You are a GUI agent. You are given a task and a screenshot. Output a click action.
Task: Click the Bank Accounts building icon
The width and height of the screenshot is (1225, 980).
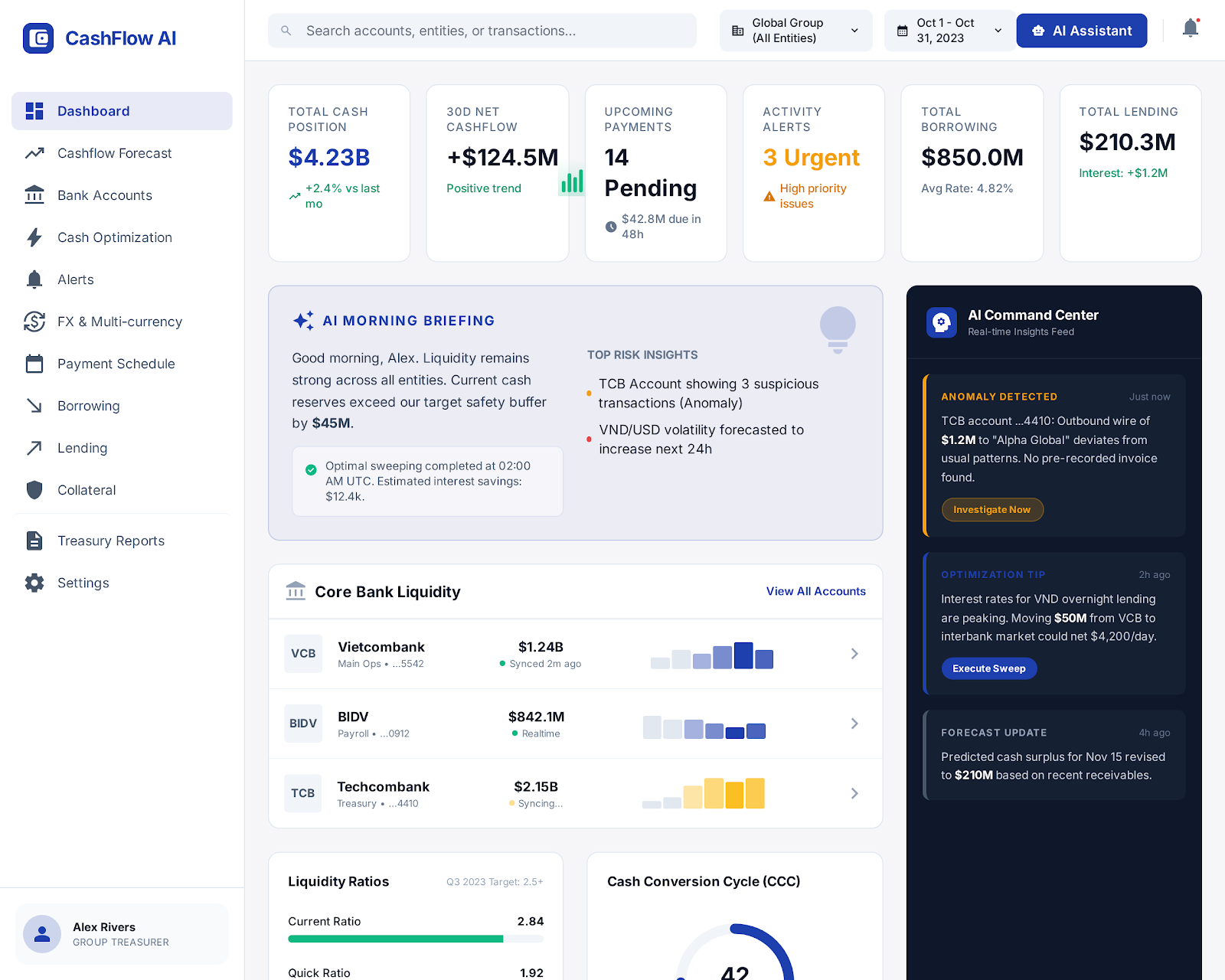tap(34, 195)
